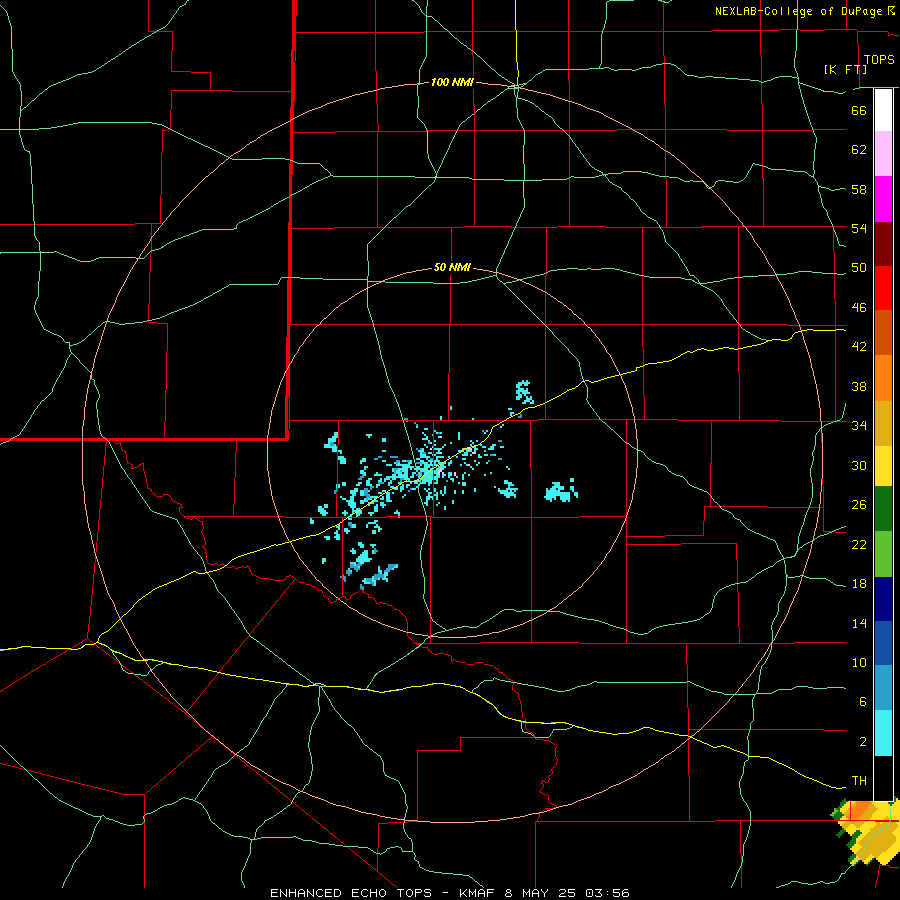This screenshot has width=900, height=900.
Task: Click the TH threshold legend label
Action: (x=859, y=781)
